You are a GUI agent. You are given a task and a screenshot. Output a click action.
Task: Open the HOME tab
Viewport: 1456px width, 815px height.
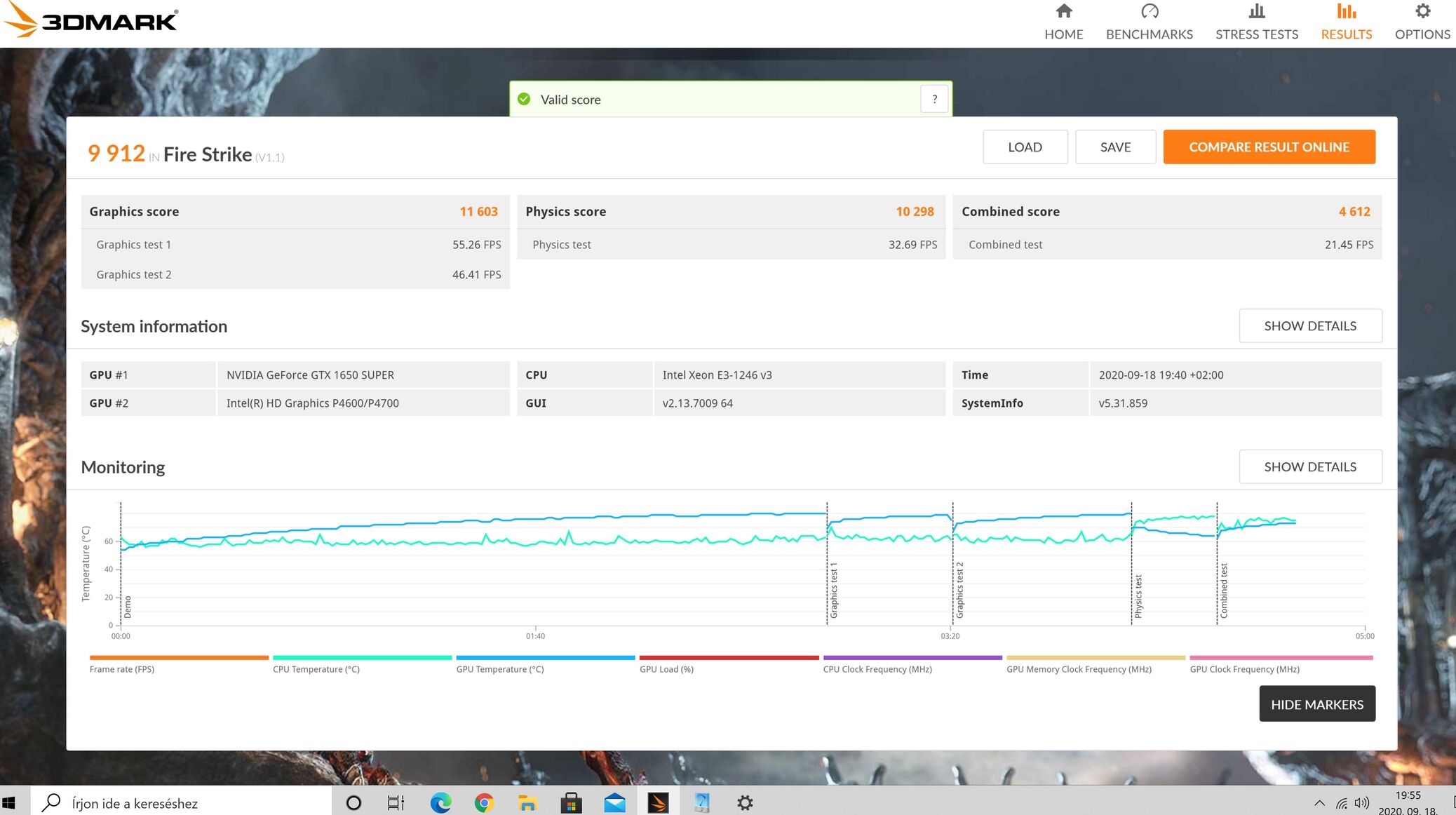(1064, 23)
